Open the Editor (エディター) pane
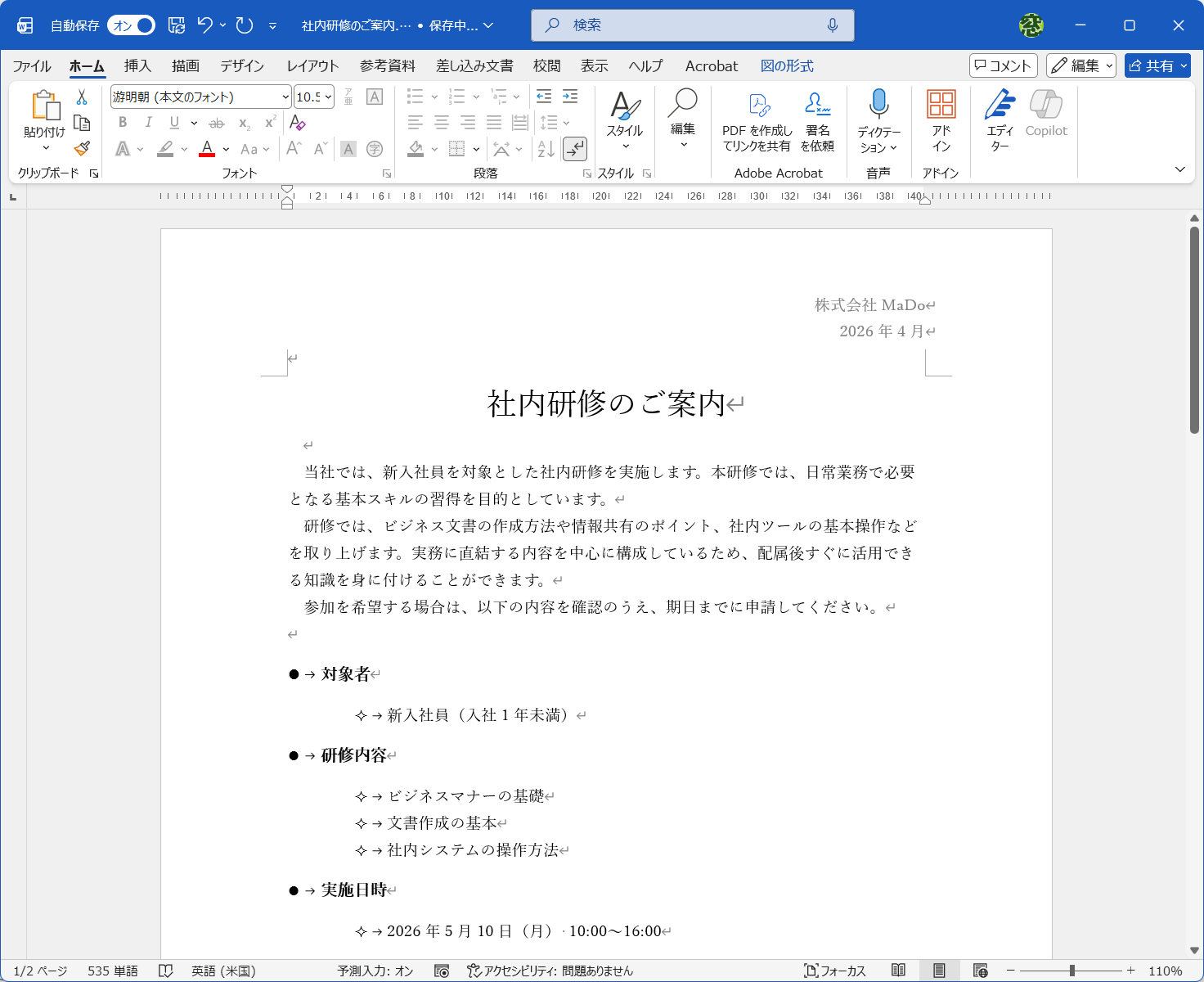This screenshot has width=1204, height=982. [x=1000, y=117]
